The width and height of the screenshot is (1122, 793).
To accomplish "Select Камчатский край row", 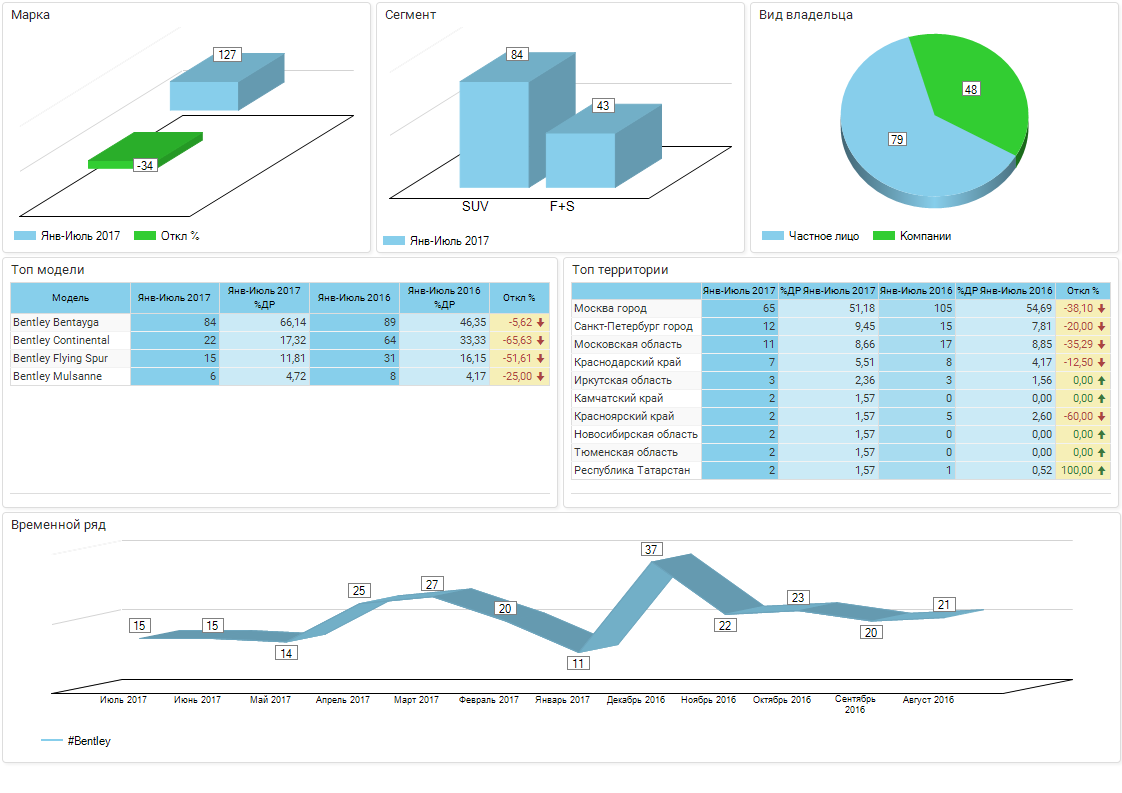I will (x=841, y=398).
